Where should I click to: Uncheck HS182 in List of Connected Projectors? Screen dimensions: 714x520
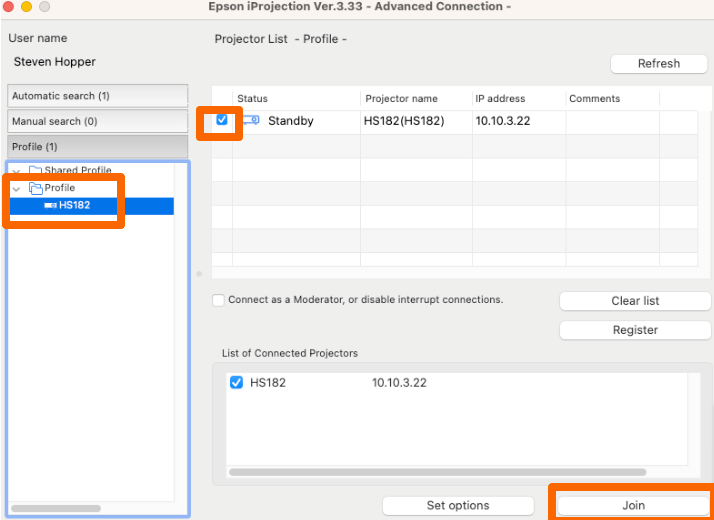[x=236, y=382]
